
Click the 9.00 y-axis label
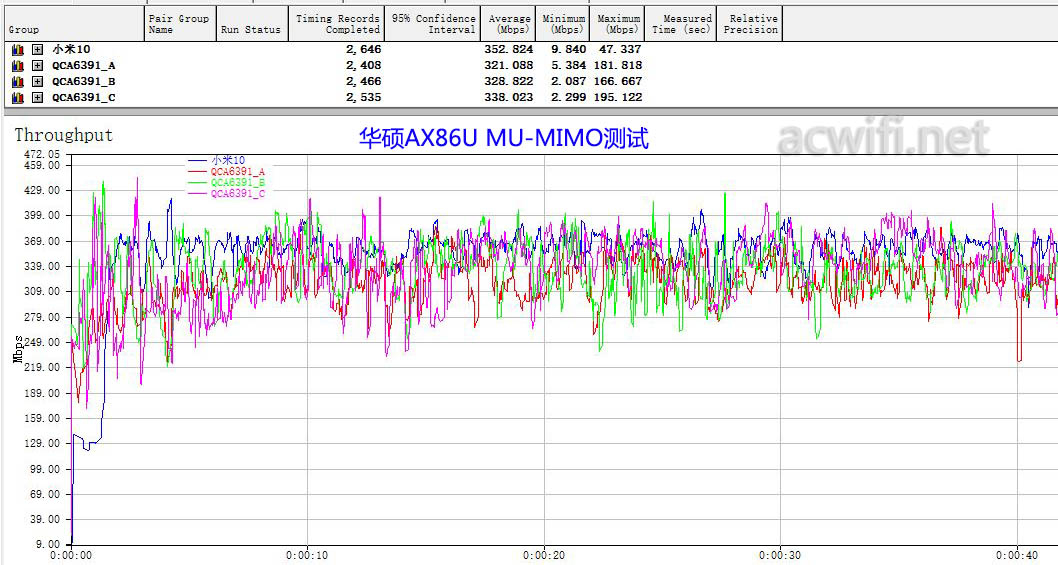(x=49, y=544)
